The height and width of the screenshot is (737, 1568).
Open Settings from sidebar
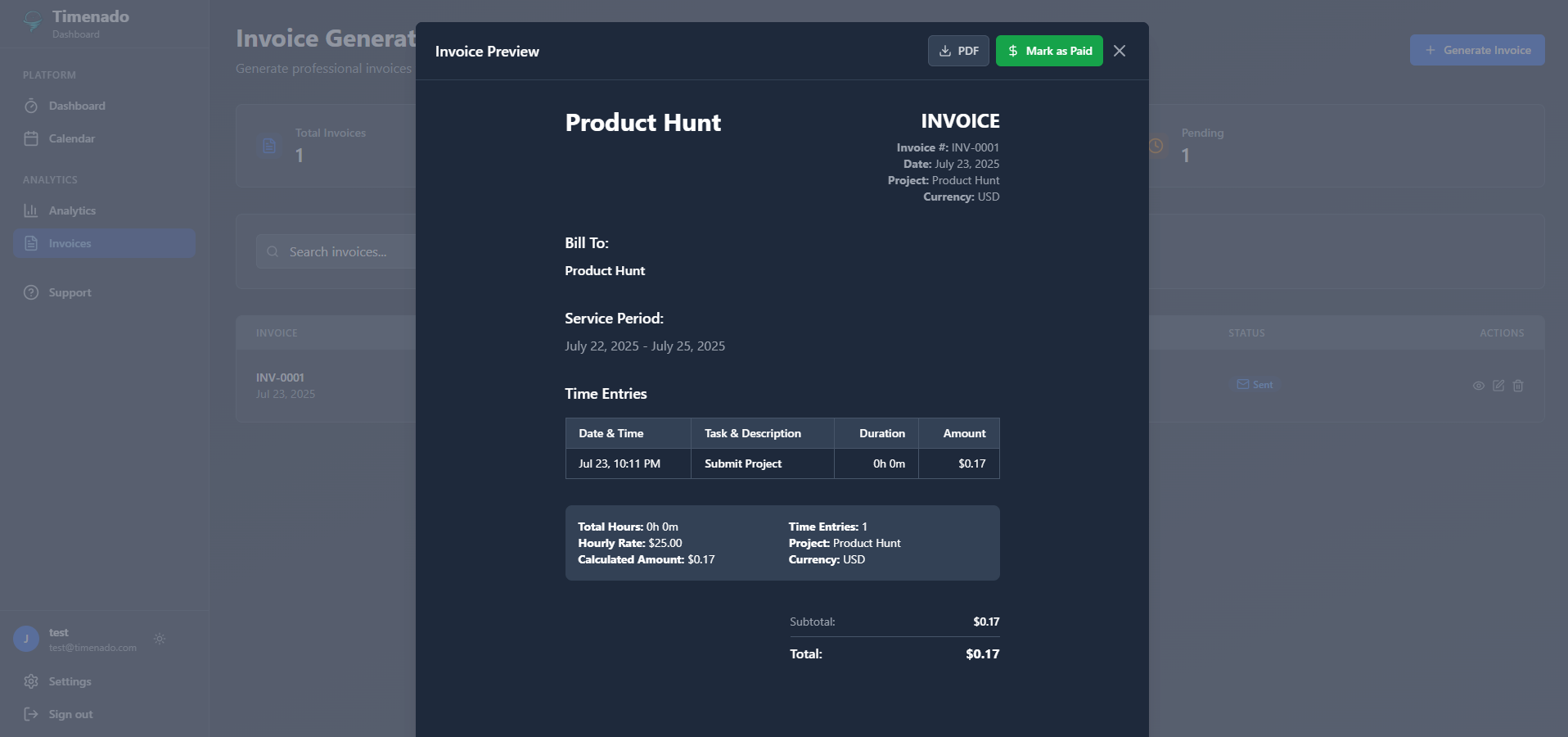click(104, 681)
